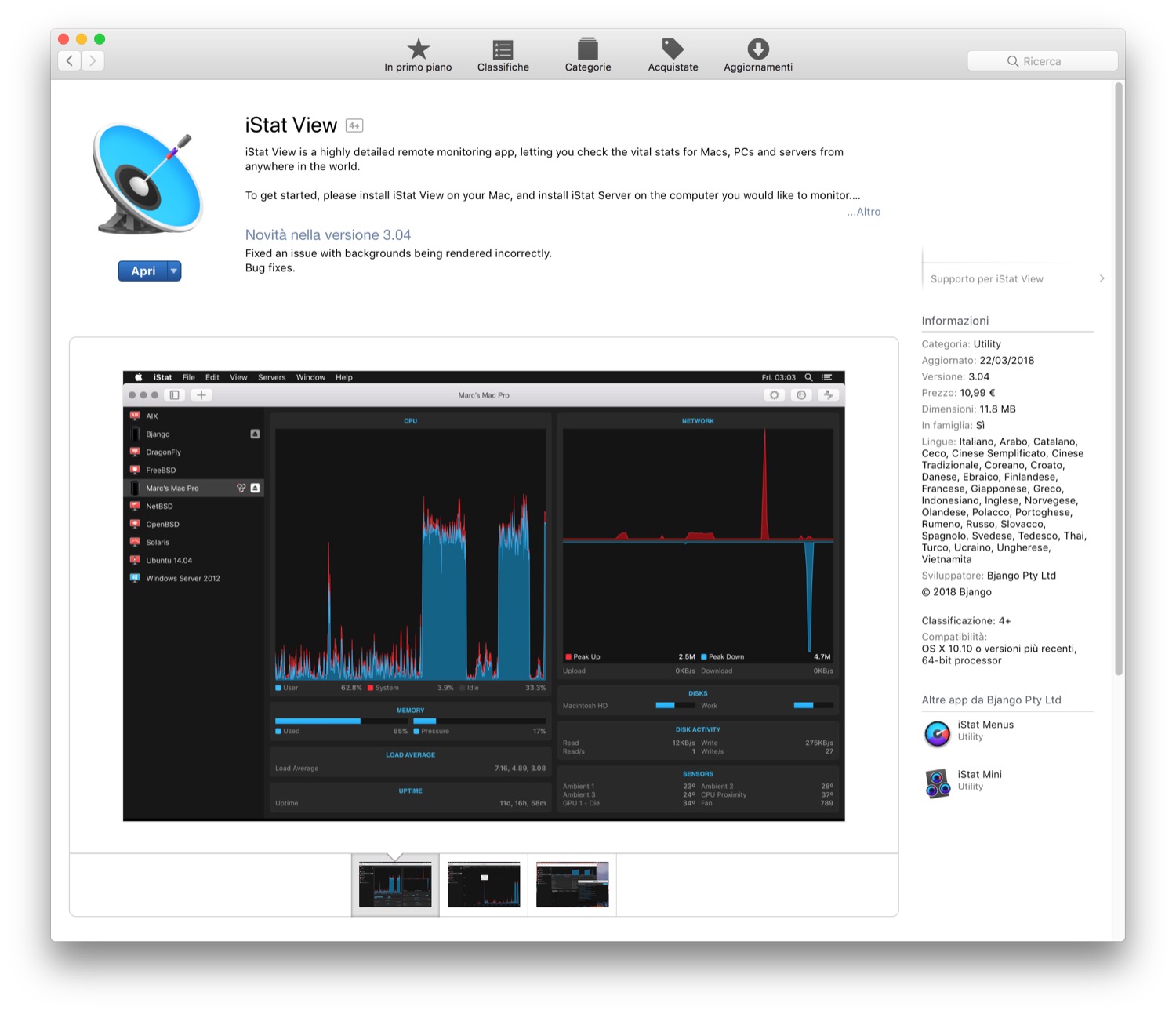The width and height of the screenshot is (1176, 1014).
Task: Expand the description with the ...Altro link
Action: [864, 212]
